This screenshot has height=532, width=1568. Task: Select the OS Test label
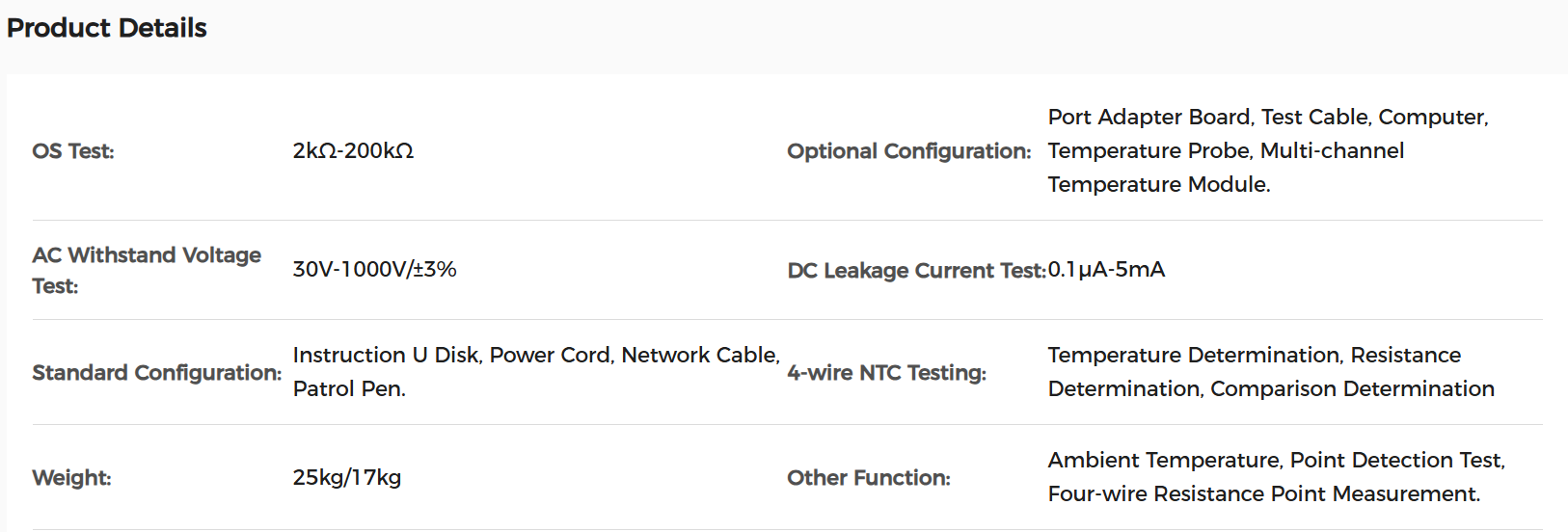pos(73,151)
